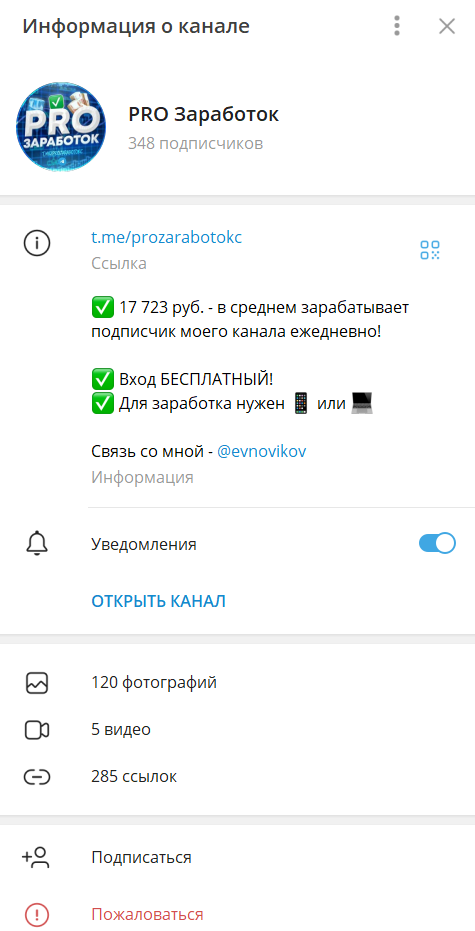Open the 285 ссылок shared links

point(238,777)
